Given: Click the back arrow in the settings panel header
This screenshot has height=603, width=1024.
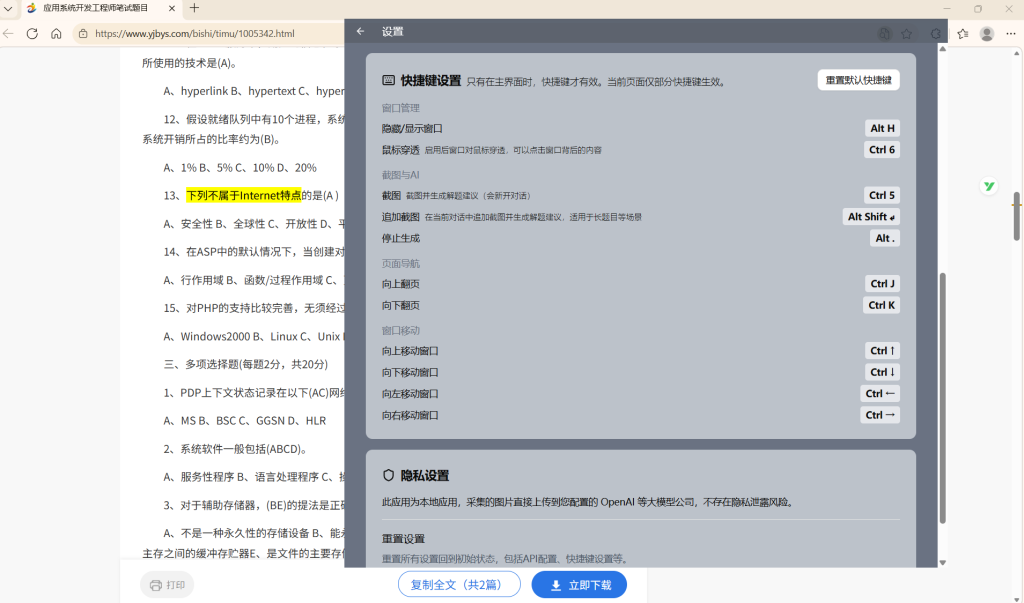Looking at the screenshot, I should pos(360,31).
